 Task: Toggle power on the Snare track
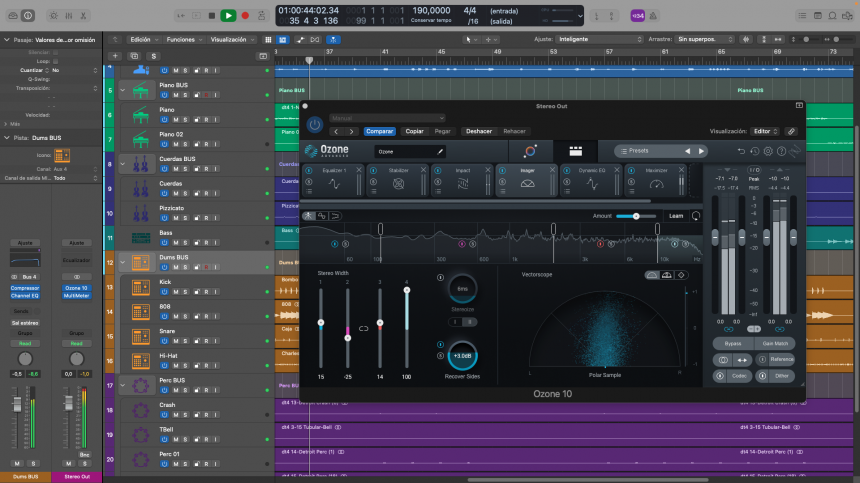point(164,341)
